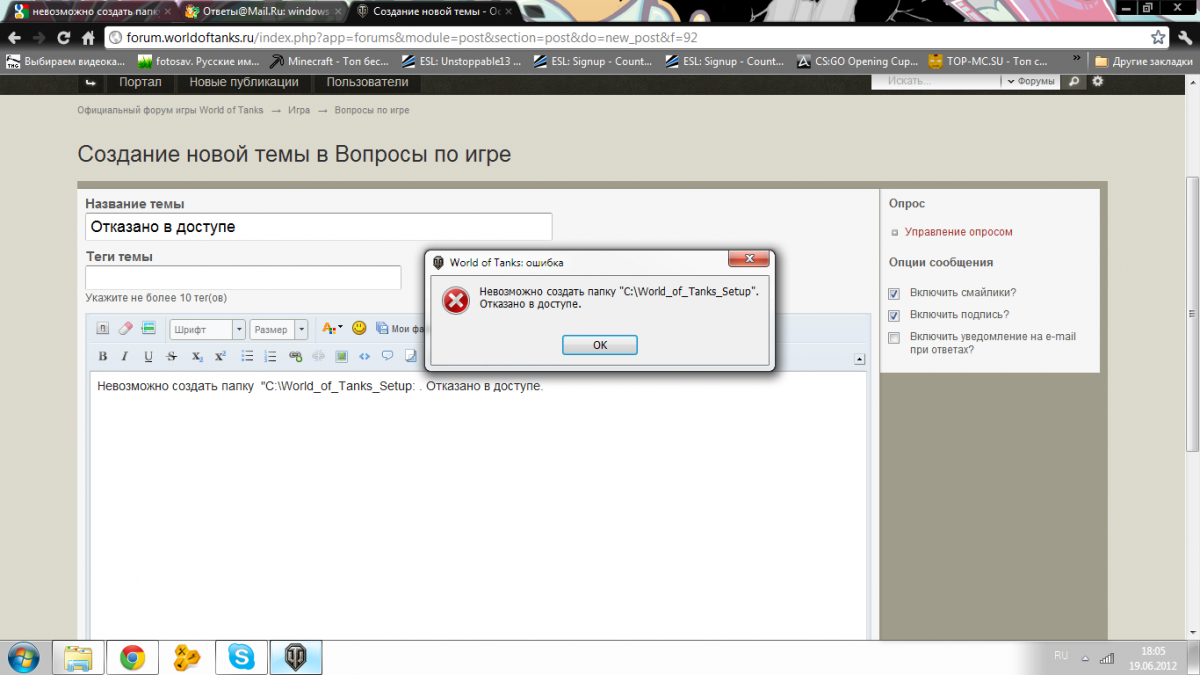Open the smiley emoticons picker
The height and width of the screenshot is (675, 1200).
point(359,328)
